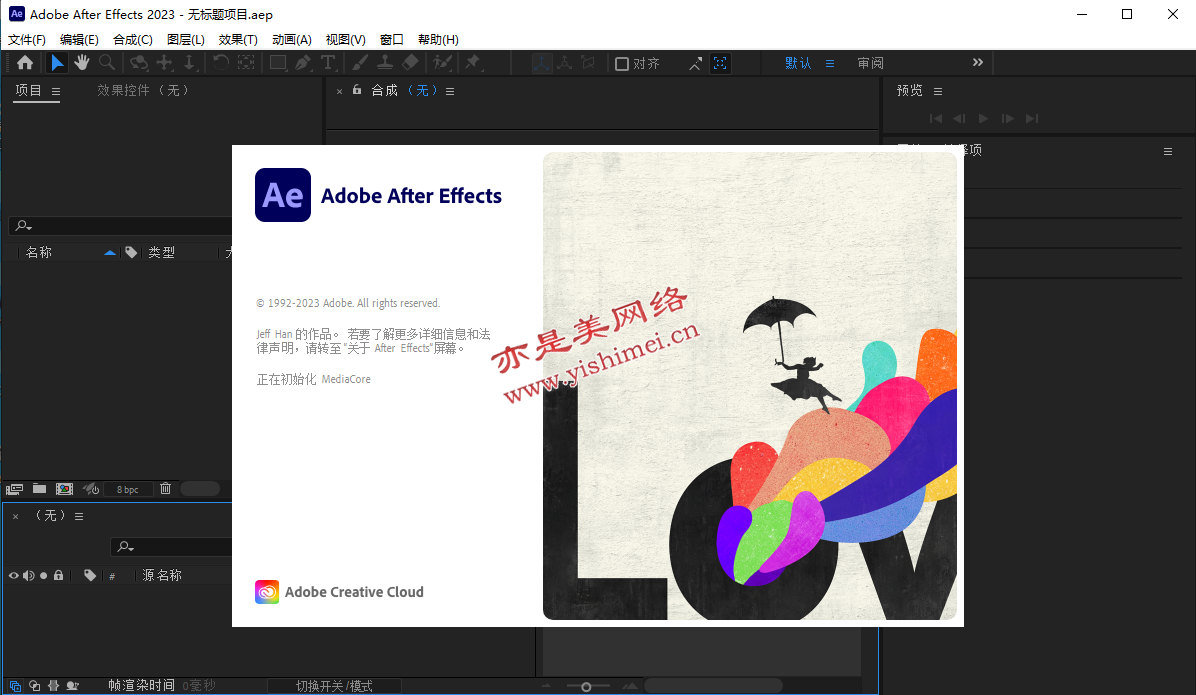Image resolution: width=1196 pixels, height=695 pixels.
Task: Select the Clone Stamp tool
Action: pyautogui.click(x=385, y=63)
